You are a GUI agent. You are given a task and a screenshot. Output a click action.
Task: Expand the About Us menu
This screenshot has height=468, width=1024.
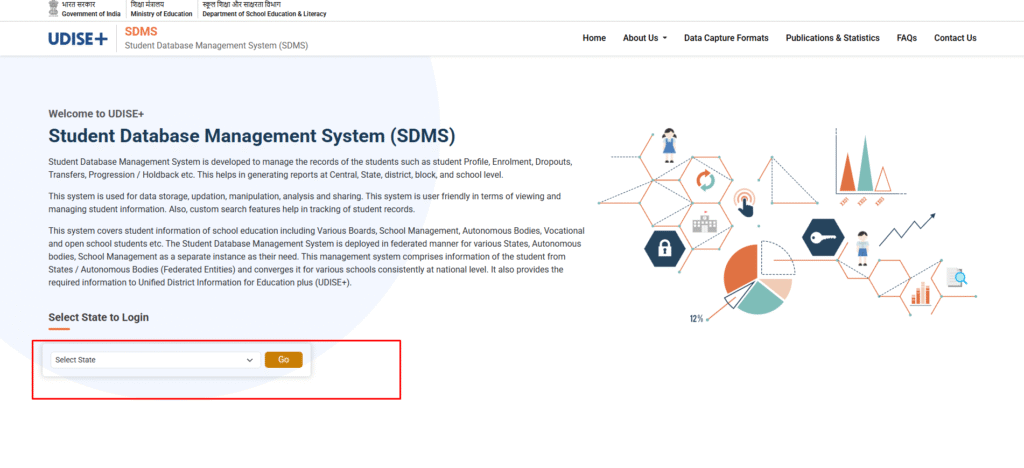pyautogui.click(x=645, y=38)
